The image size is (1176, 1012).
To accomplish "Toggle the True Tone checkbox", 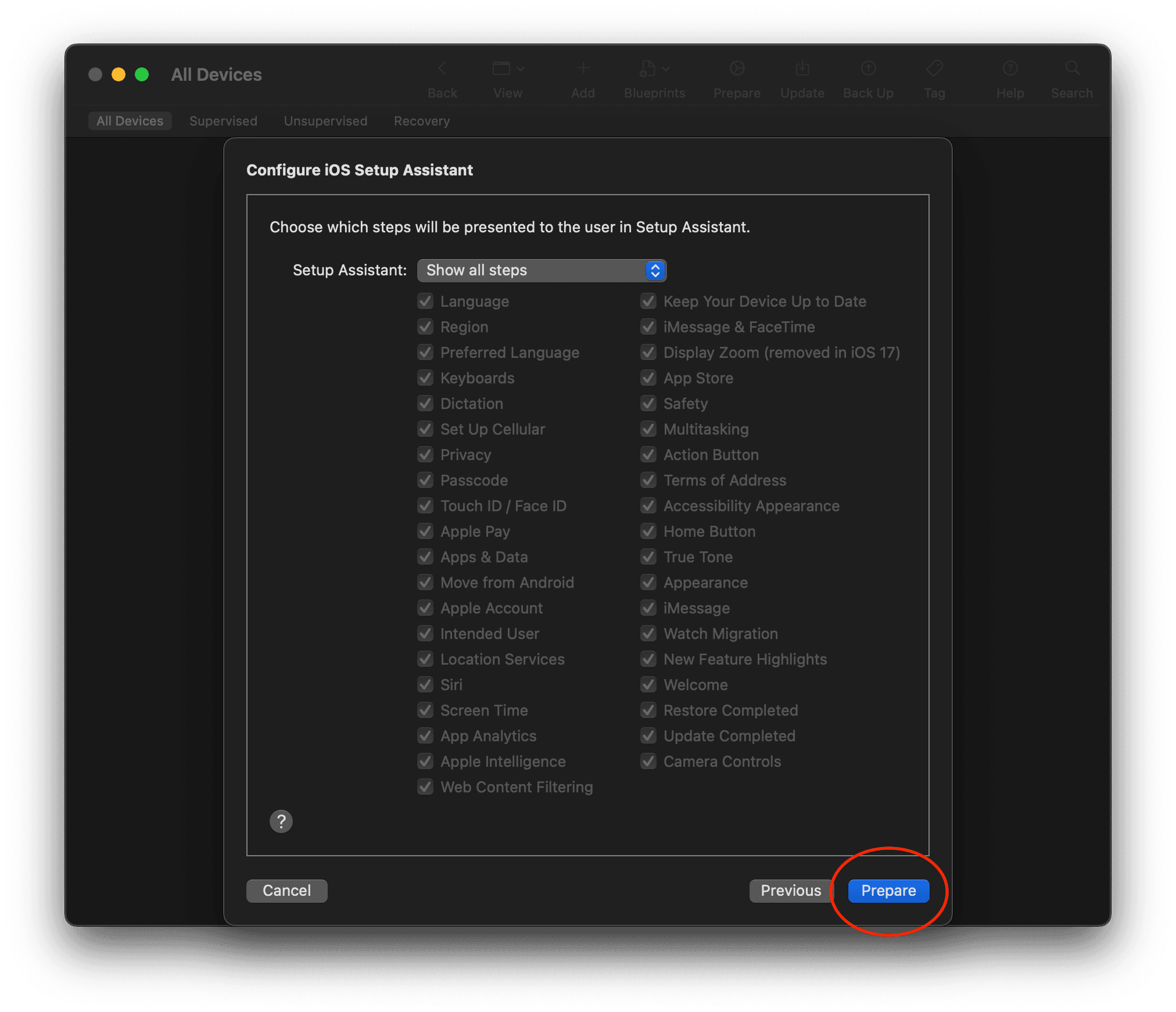I will (648, 557).
